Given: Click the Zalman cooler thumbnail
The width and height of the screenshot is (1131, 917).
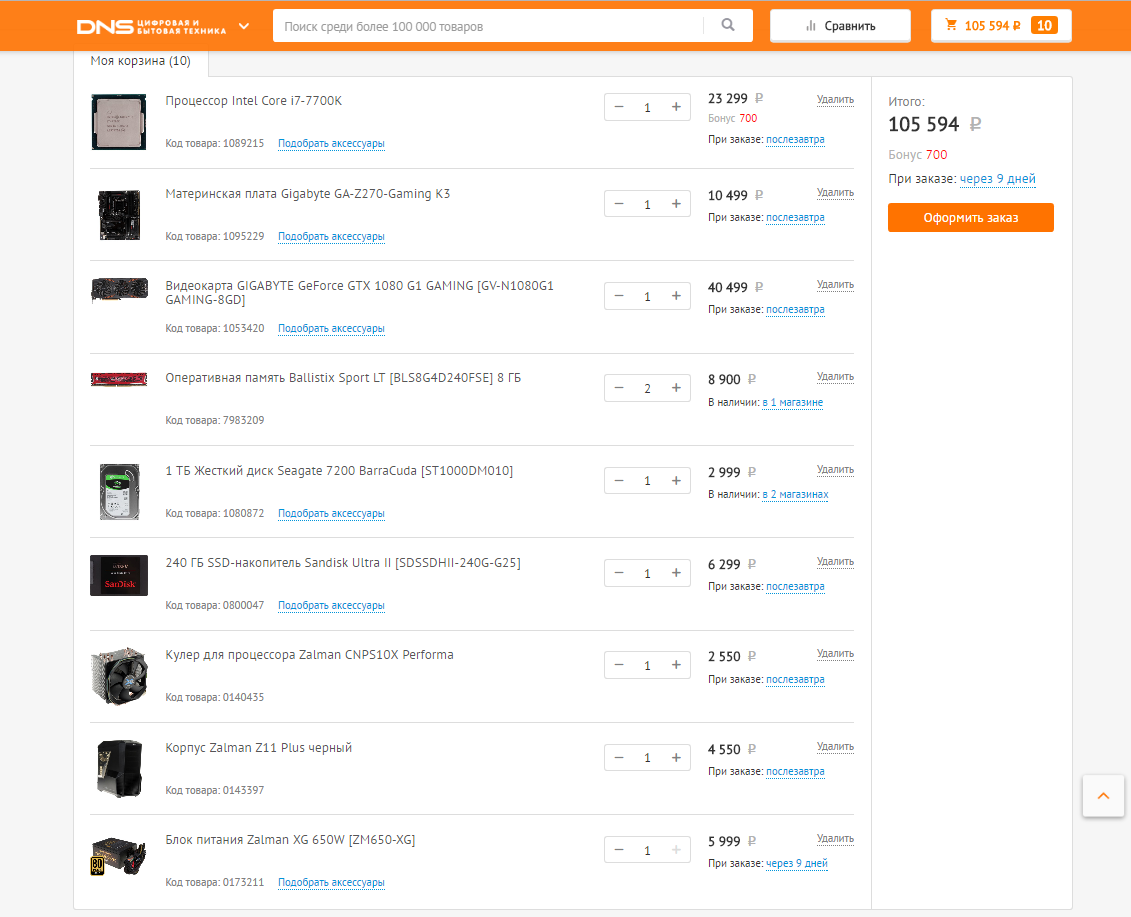Looking at the screenshot, I should [x=119, y=675].
